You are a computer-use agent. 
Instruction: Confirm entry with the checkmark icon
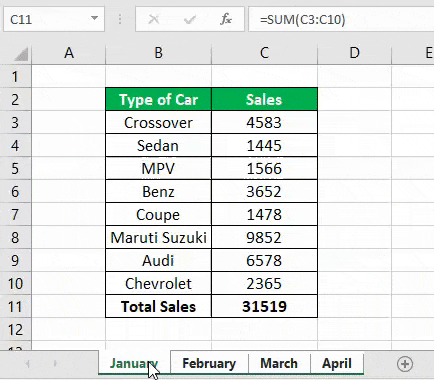pos(190,19)
